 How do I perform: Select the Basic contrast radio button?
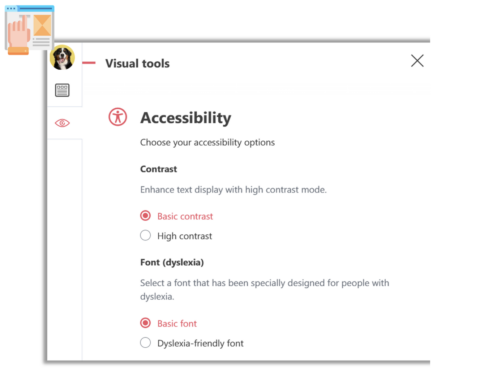pyautogui.click(x=145, y=216)
